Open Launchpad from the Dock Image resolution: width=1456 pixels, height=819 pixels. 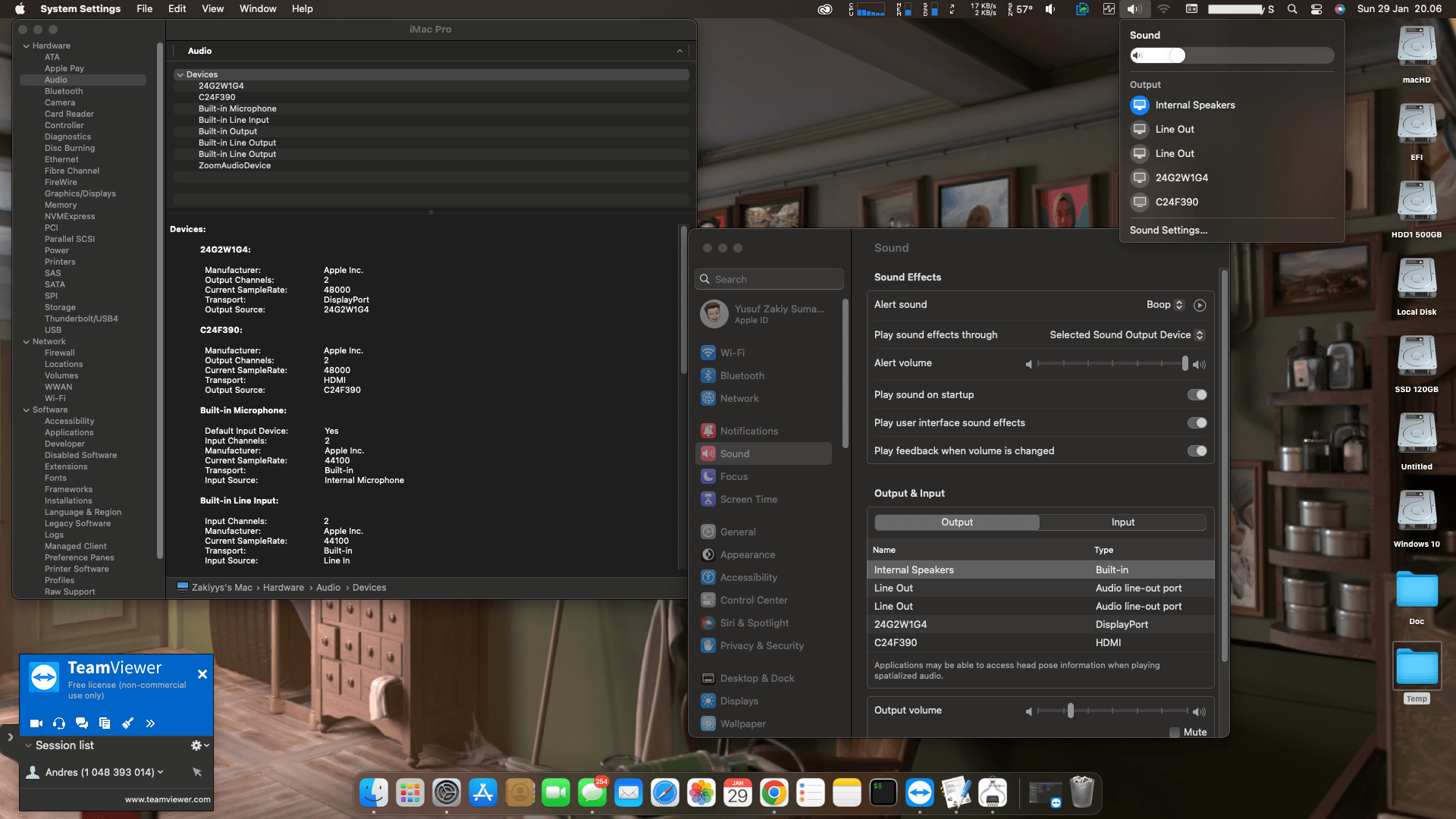click(x=410, y=793)
